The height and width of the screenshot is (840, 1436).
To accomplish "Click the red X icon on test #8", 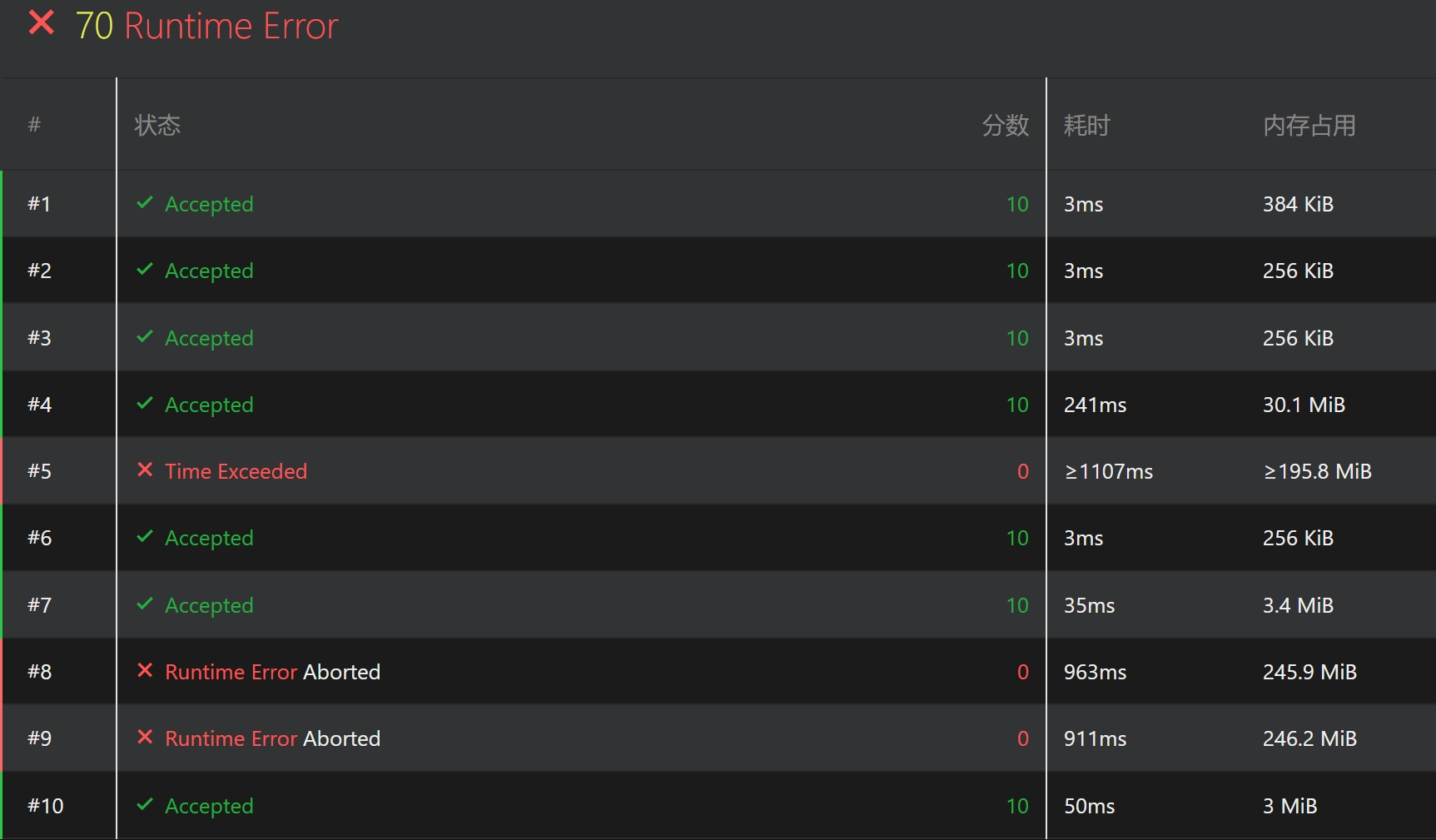I will tap(145, 670).
